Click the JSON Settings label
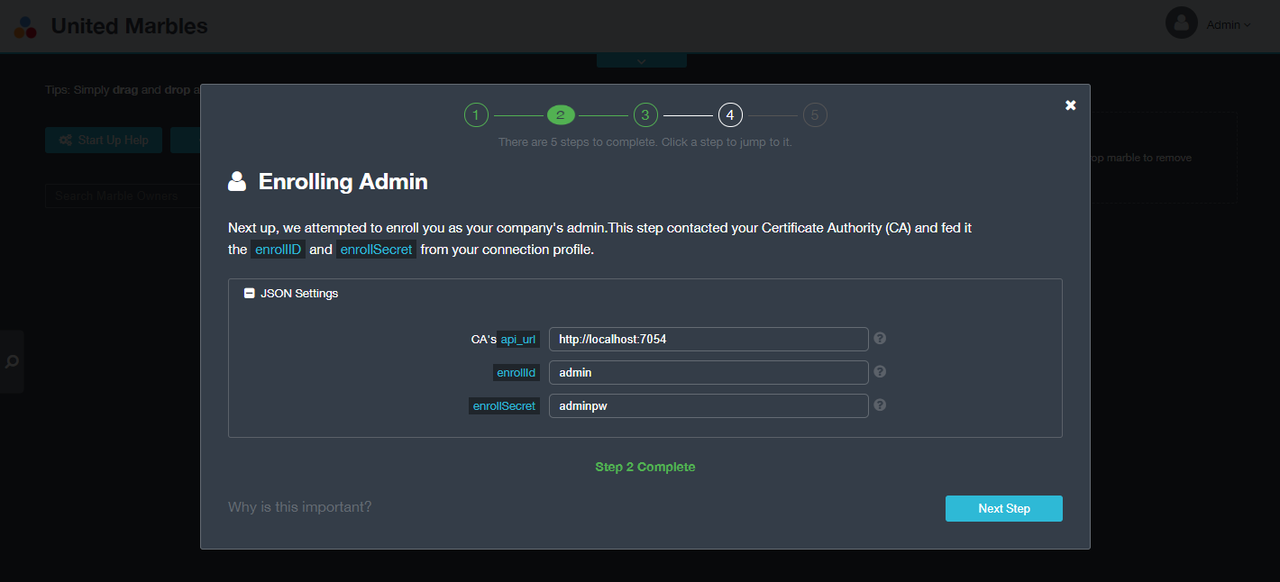 point(299,293)
